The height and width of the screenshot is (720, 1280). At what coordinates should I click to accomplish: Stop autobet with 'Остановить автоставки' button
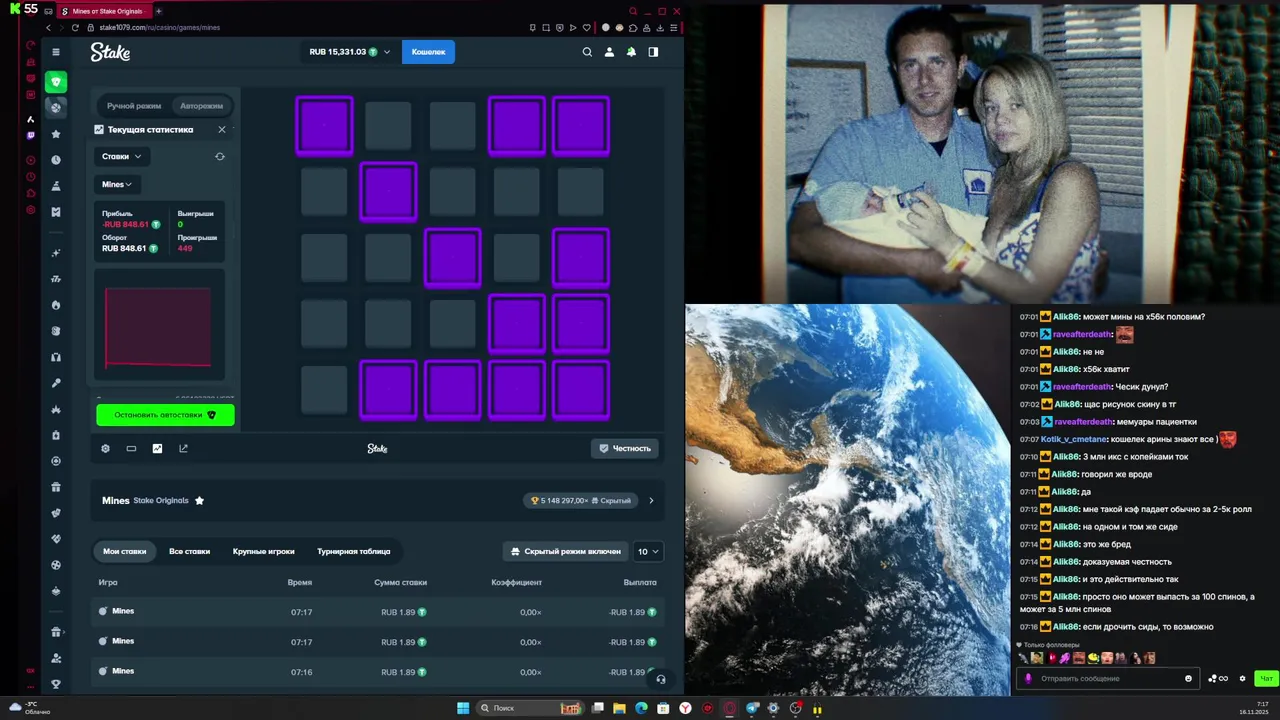pos(165,415)
